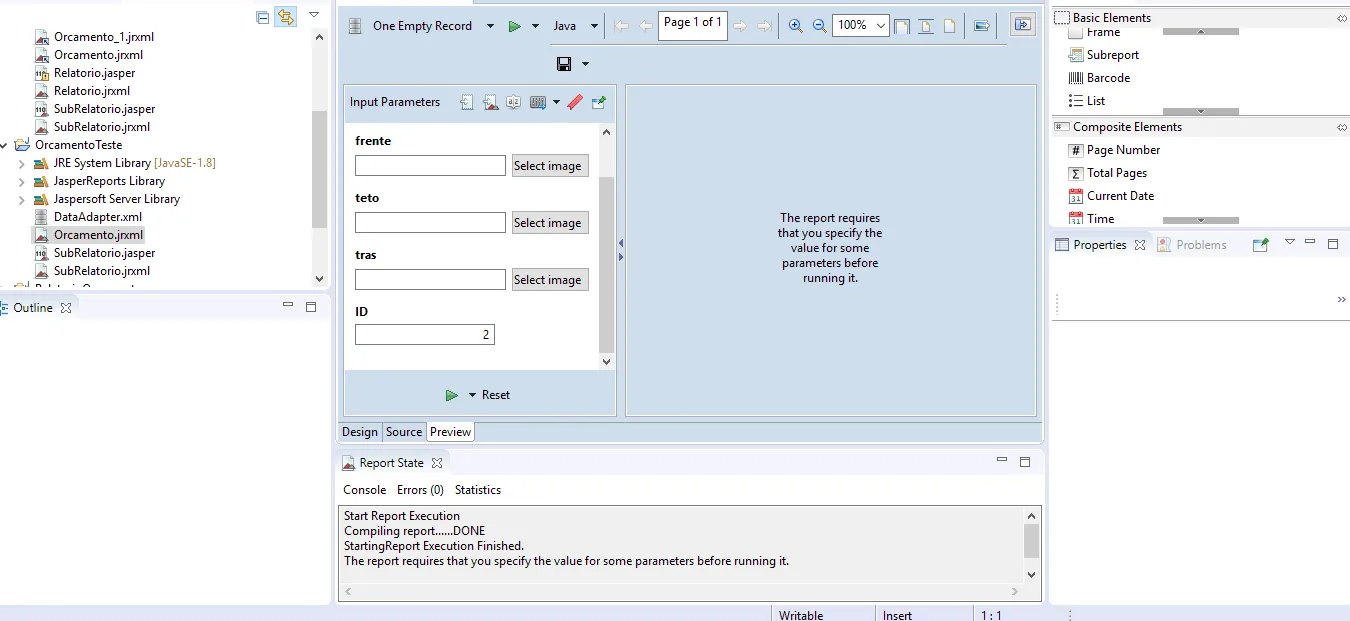Open the project explorer view menu arrow
The image size is (1350, 621).
[x=314, y=15]
